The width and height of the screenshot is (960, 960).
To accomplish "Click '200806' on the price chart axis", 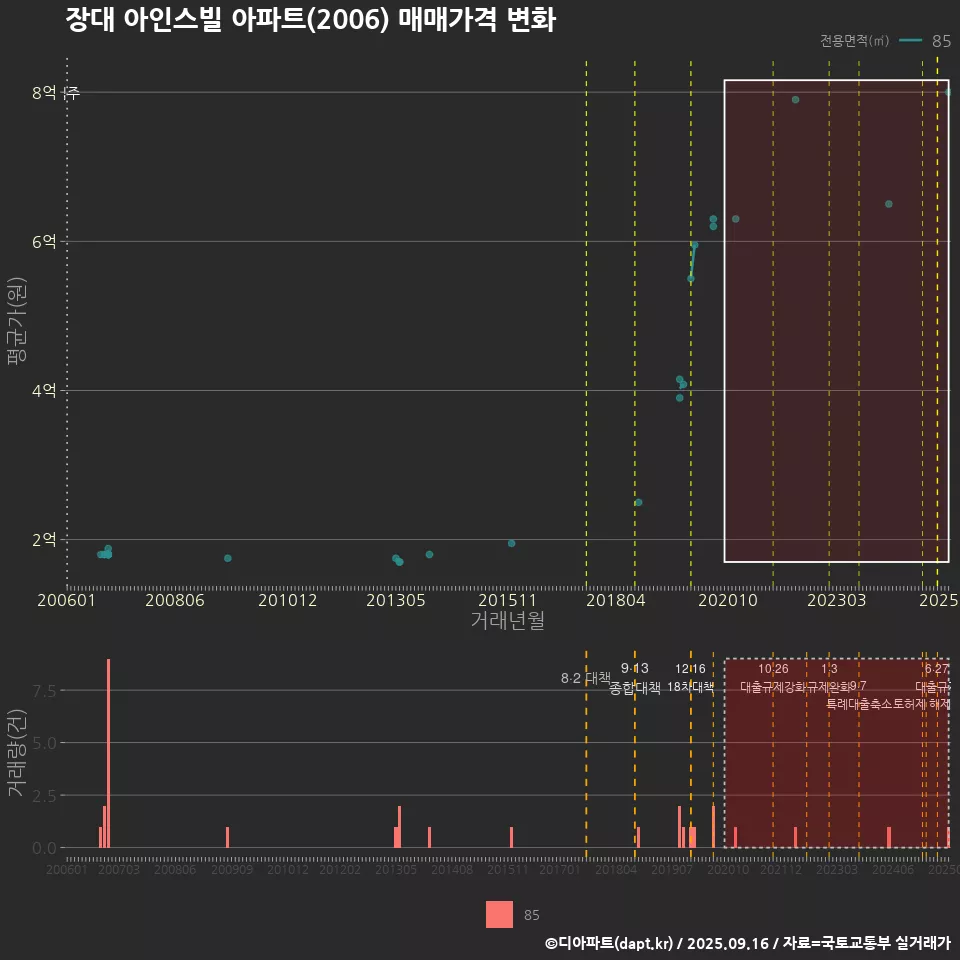I will pyautogui.click(x=174, y=600).
